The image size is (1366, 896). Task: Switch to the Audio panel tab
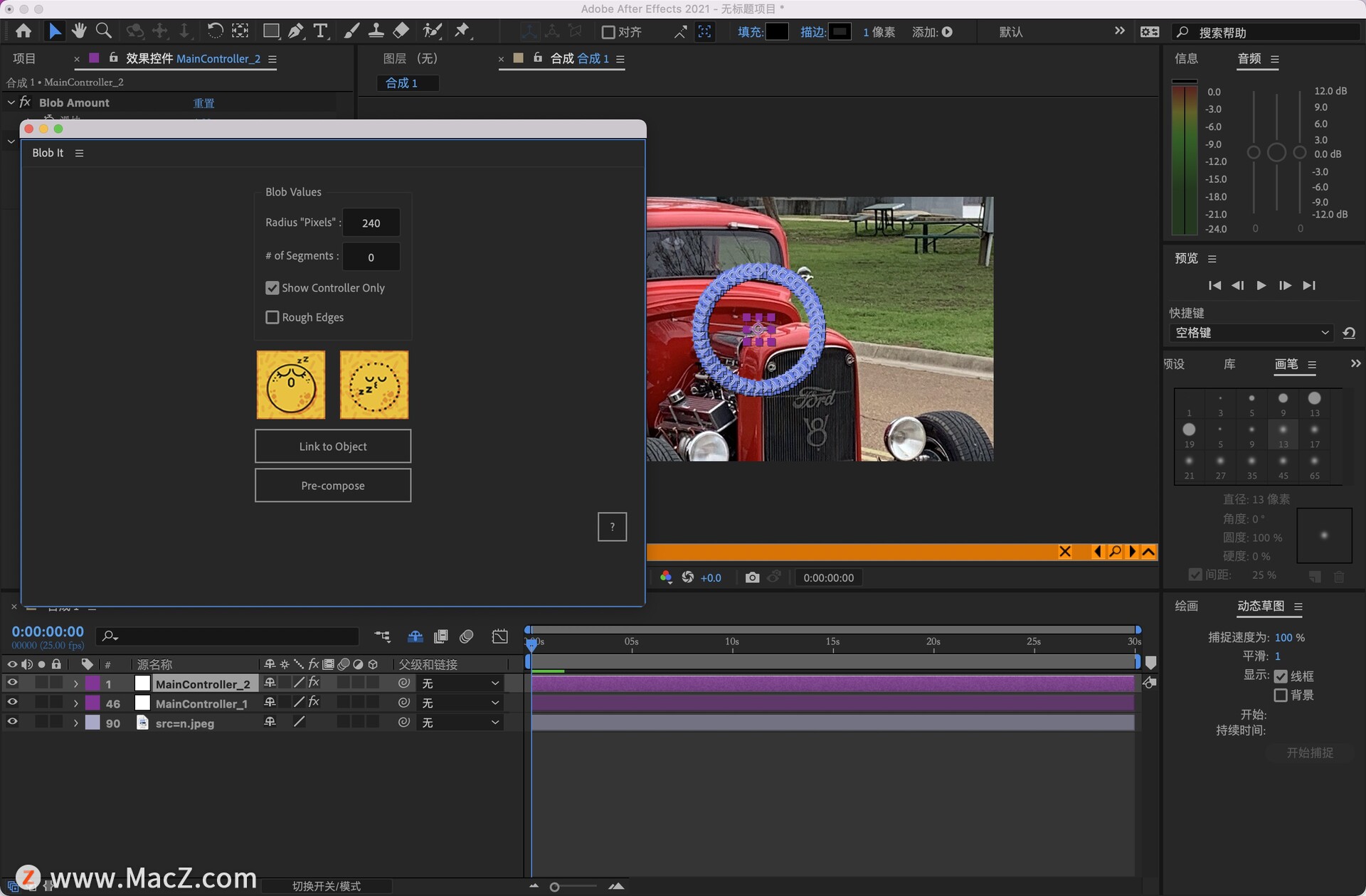pos(1249,59)
